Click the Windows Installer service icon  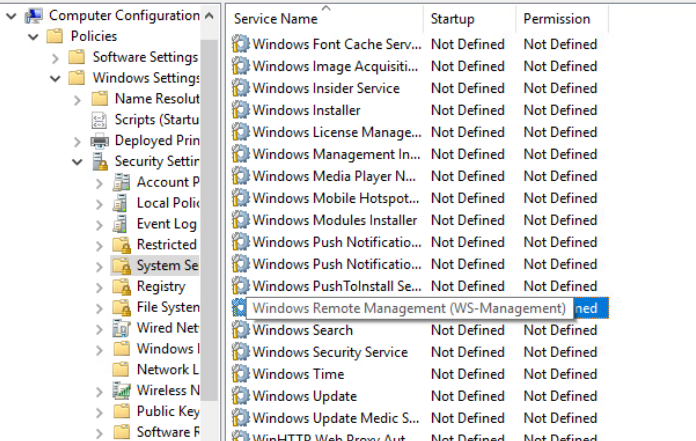[x=241, y=110]
